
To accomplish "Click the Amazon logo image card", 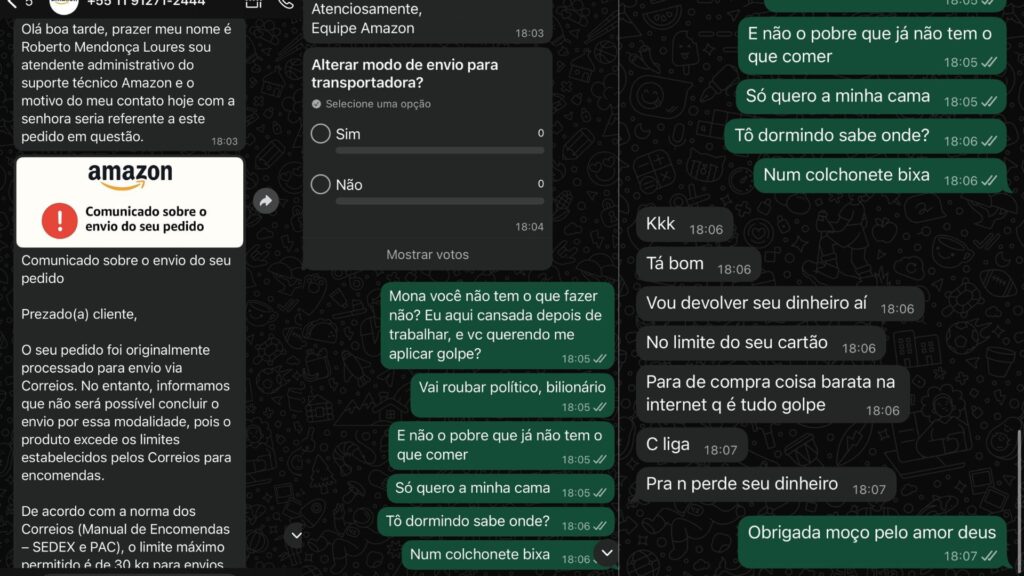I will click(x=130, y=202).
